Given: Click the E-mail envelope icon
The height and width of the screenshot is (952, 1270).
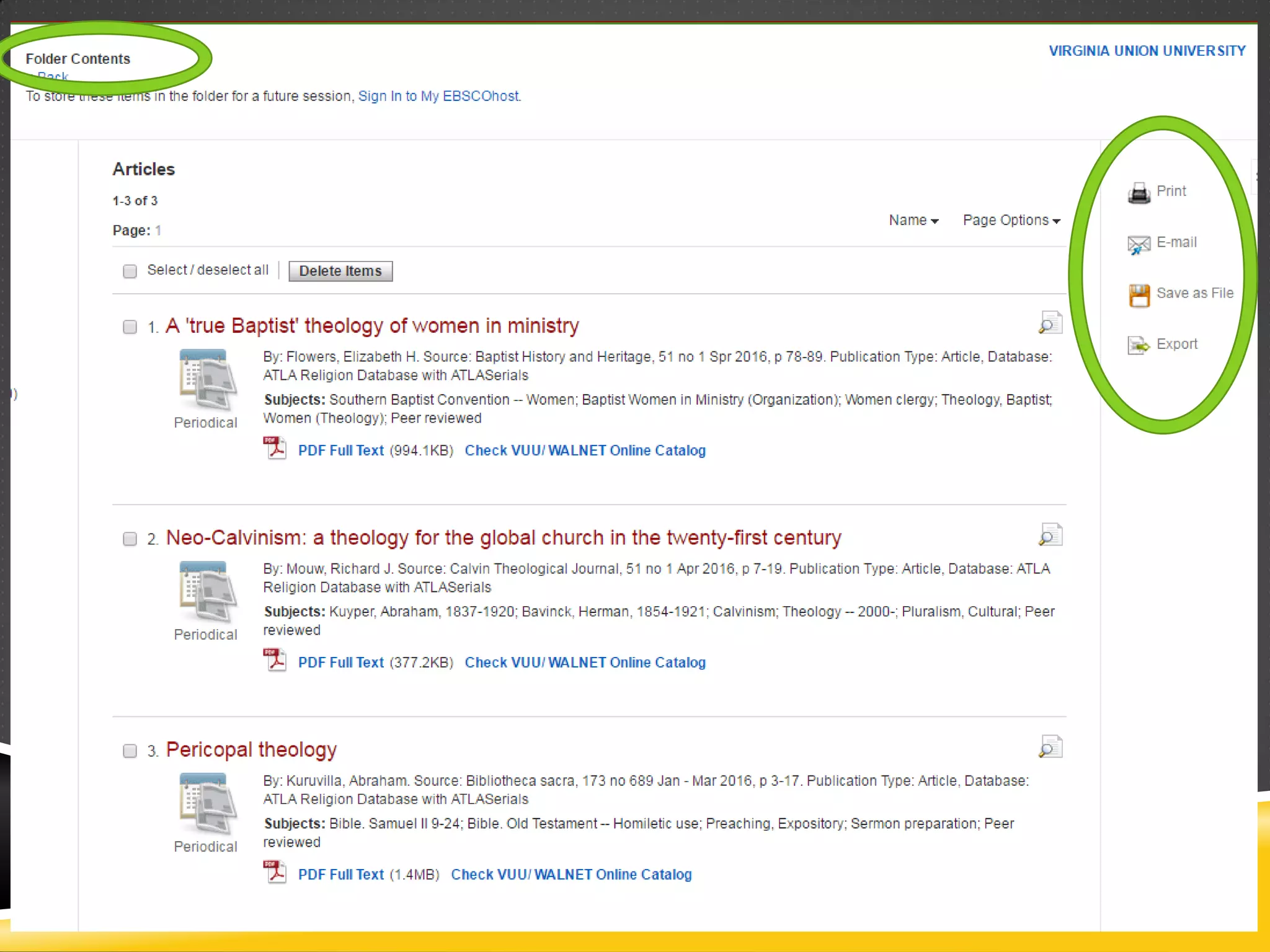Looking at the screenshot, I should [1139, 244].
